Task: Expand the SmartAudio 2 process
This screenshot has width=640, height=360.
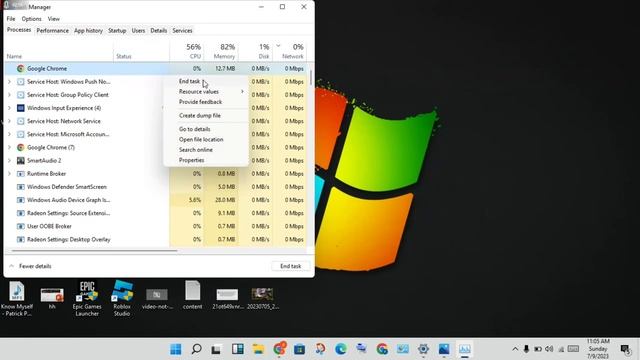Action: (x=9, y=160)
